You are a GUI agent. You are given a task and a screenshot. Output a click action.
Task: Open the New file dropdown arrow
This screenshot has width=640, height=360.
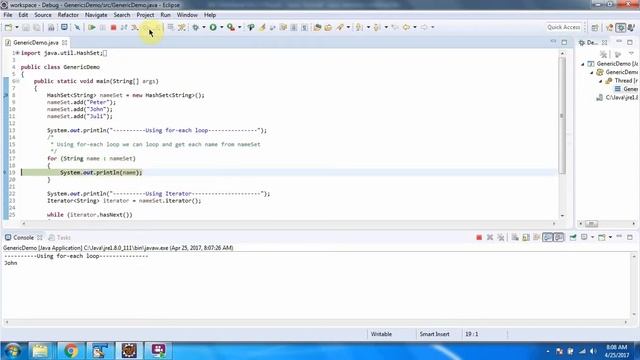point(17,27)
